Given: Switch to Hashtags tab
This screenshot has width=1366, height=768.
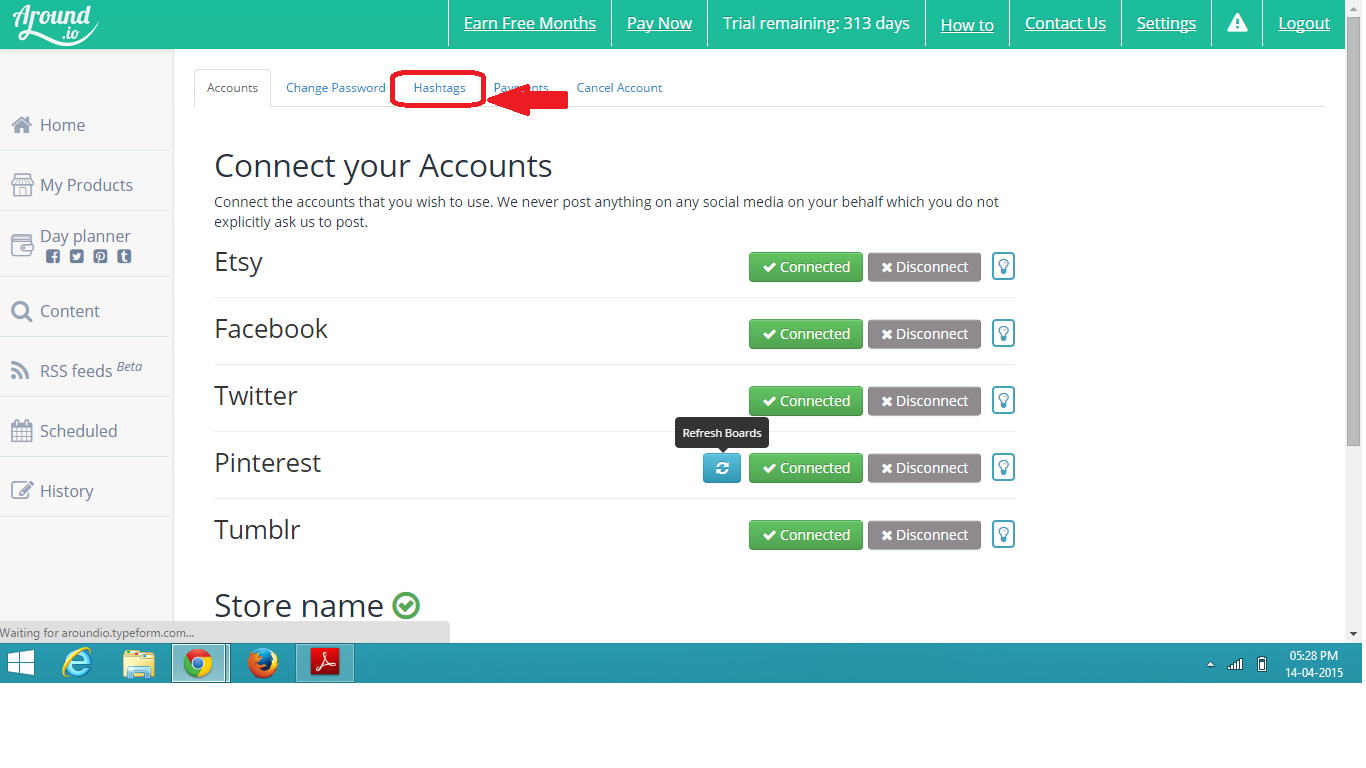Looking at the screenshot, I should (440, 88).
